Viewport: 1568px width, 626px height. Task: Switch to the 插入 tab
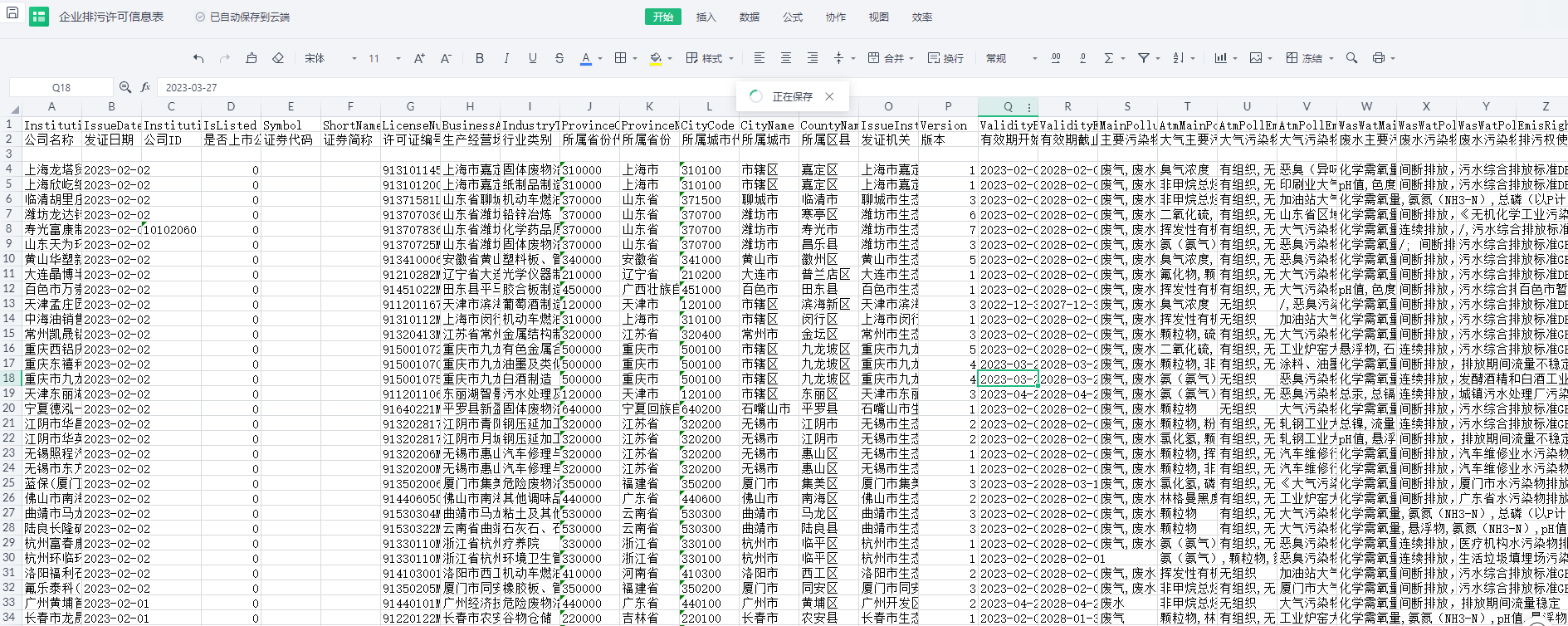pos(706,17)
